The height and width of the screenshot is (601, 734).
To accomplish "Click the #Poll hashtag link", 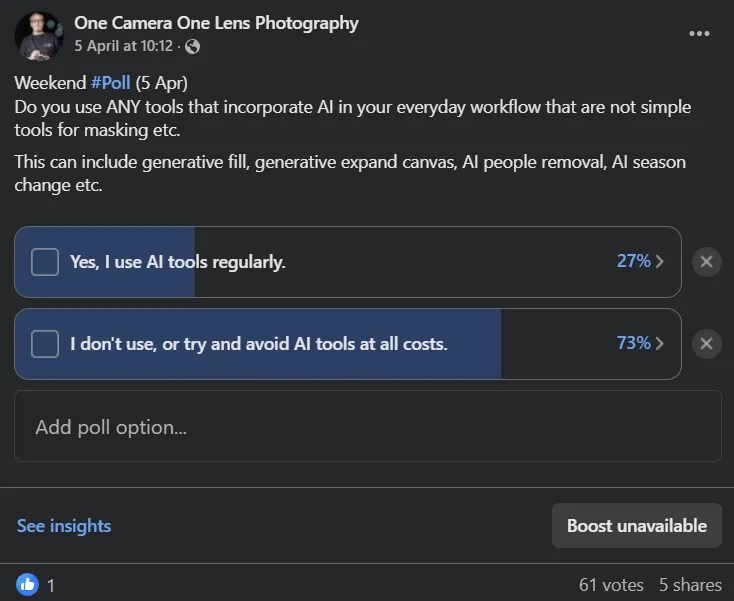I will 110,83.
